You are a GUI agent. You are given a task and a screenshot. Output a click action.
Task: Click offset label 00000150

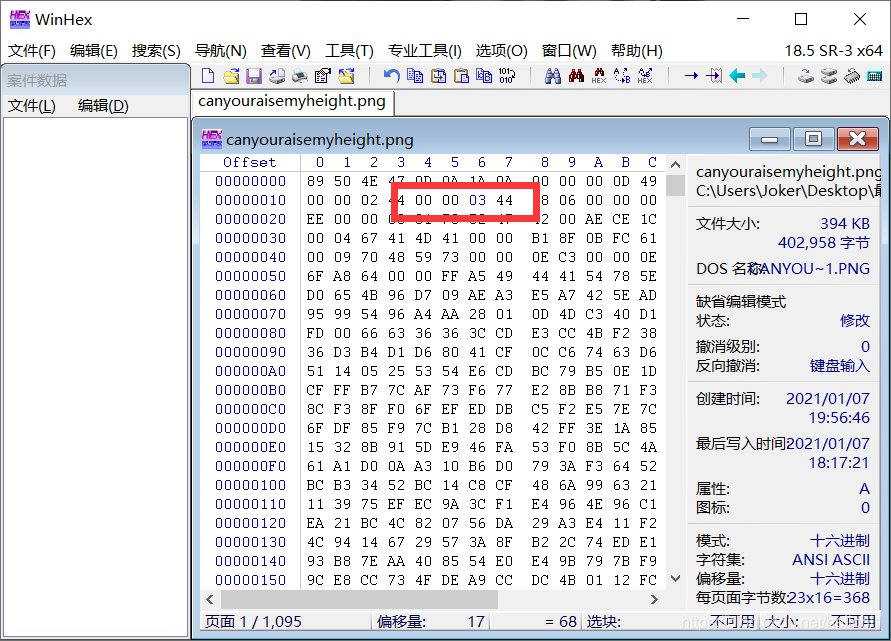(x=251, y=580)
